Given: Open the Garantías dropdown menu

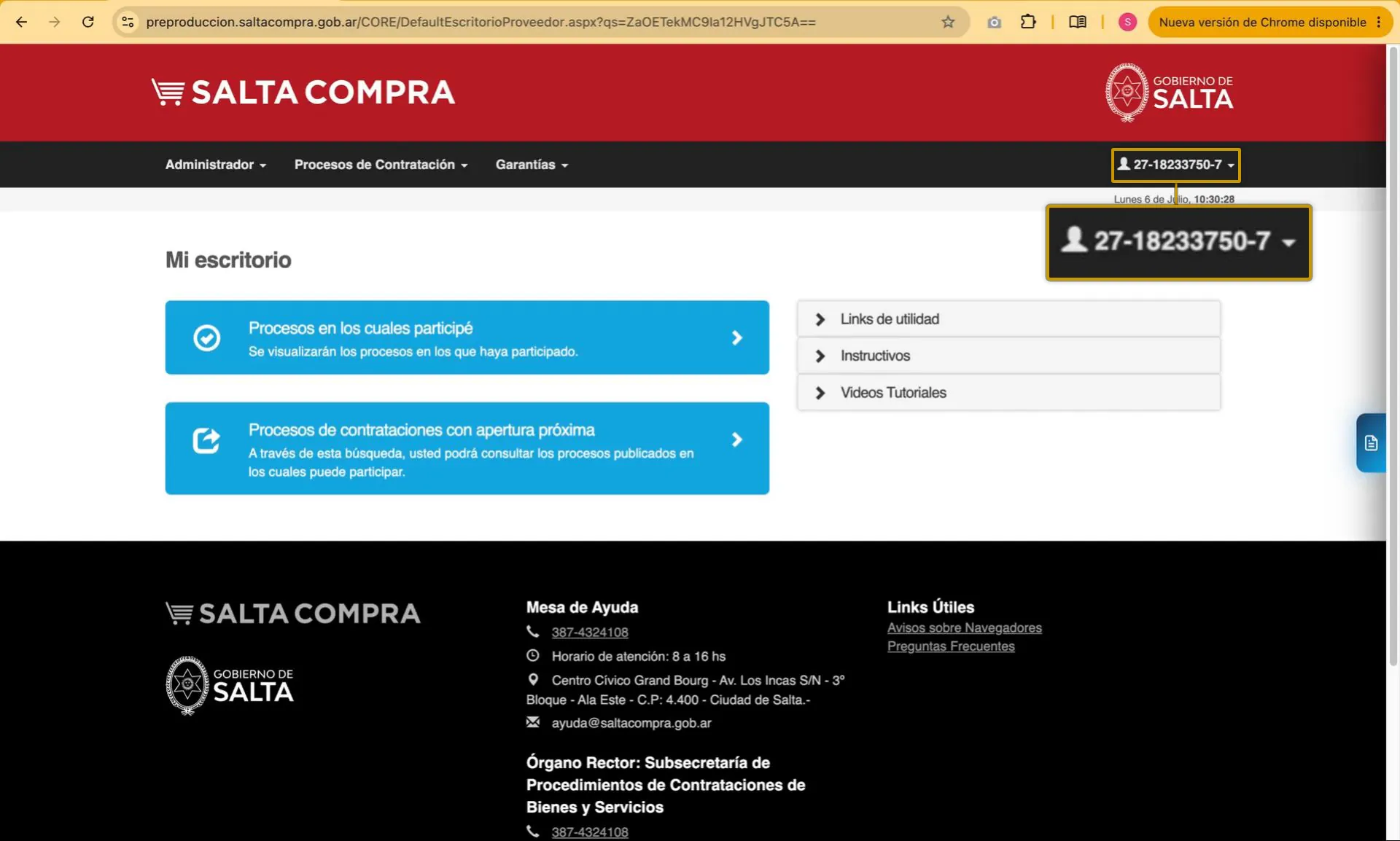Looking at the screenshot, I should [x=532, y=165].
